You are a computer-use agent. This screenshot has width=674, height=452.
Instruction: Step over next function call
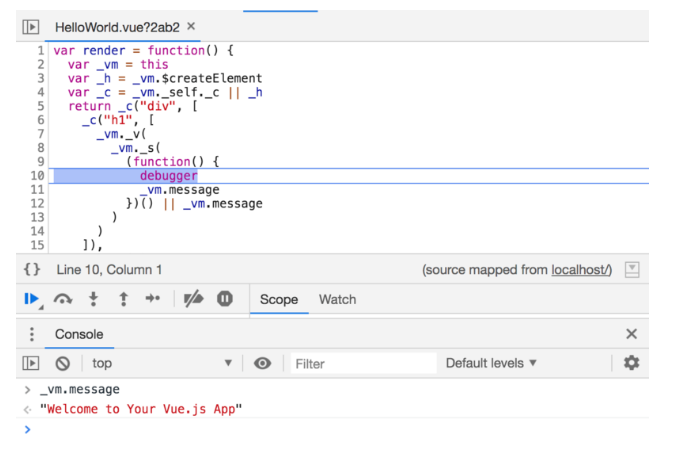coord(63,299)
